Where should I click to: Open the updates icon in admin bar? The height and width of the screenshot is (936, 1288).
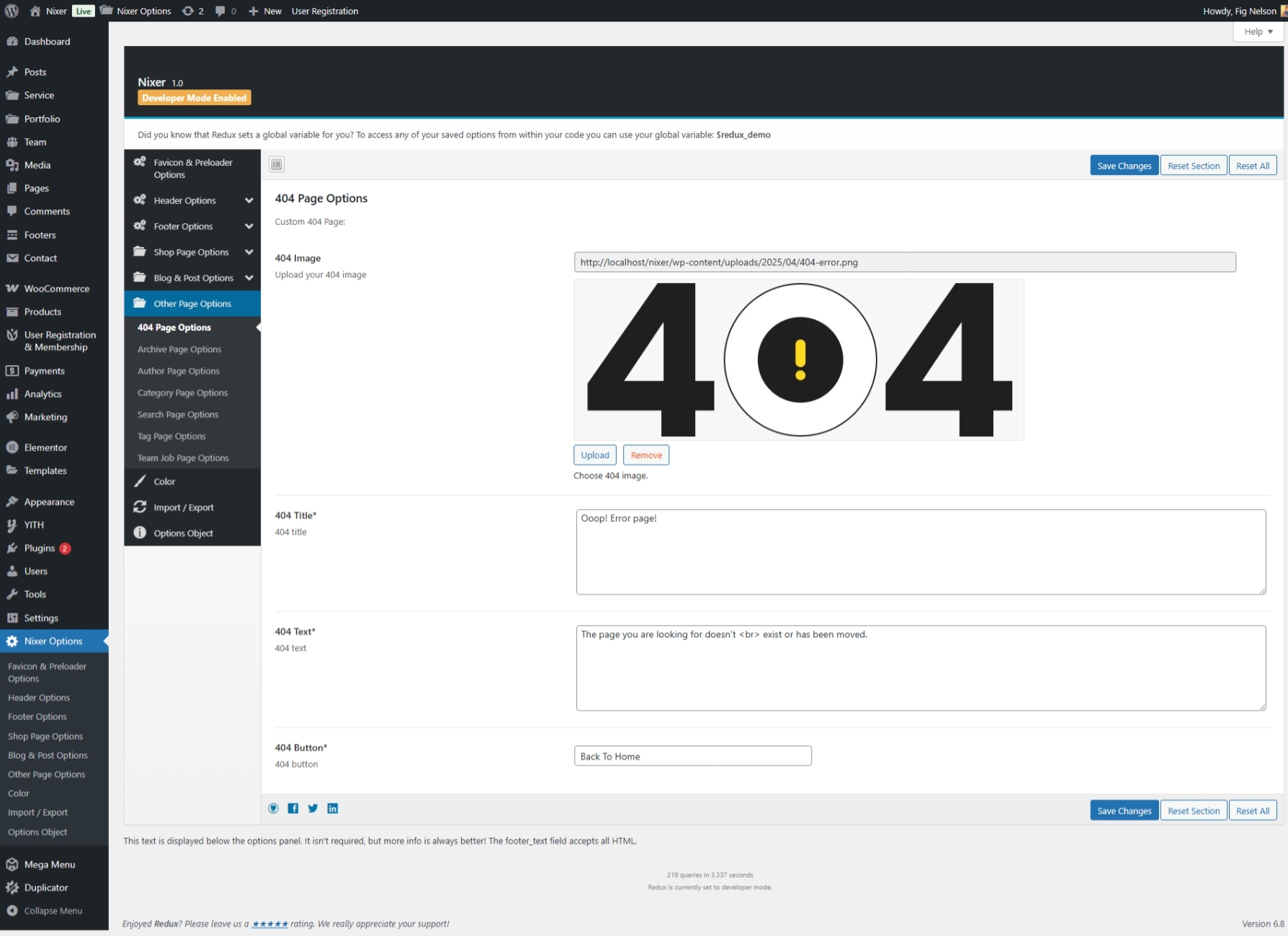click(192, 11)
